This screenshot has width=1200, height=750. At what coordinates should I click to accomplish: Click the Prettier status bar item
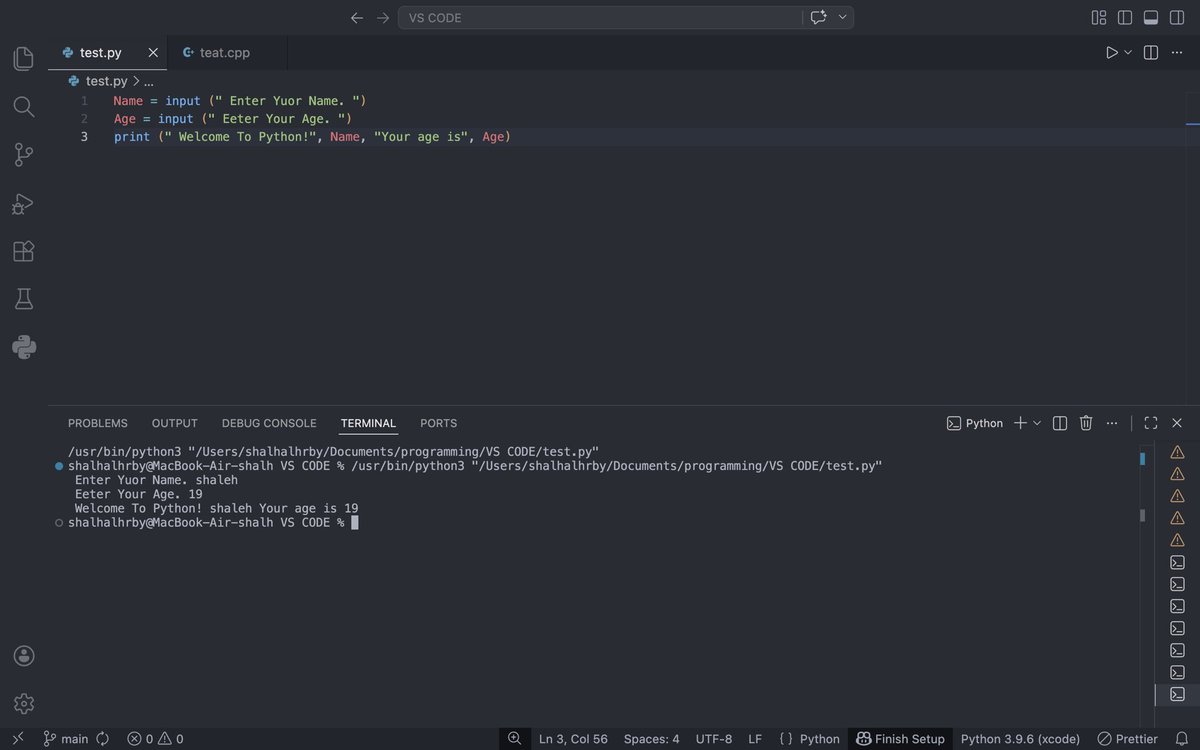[1128, 739]
